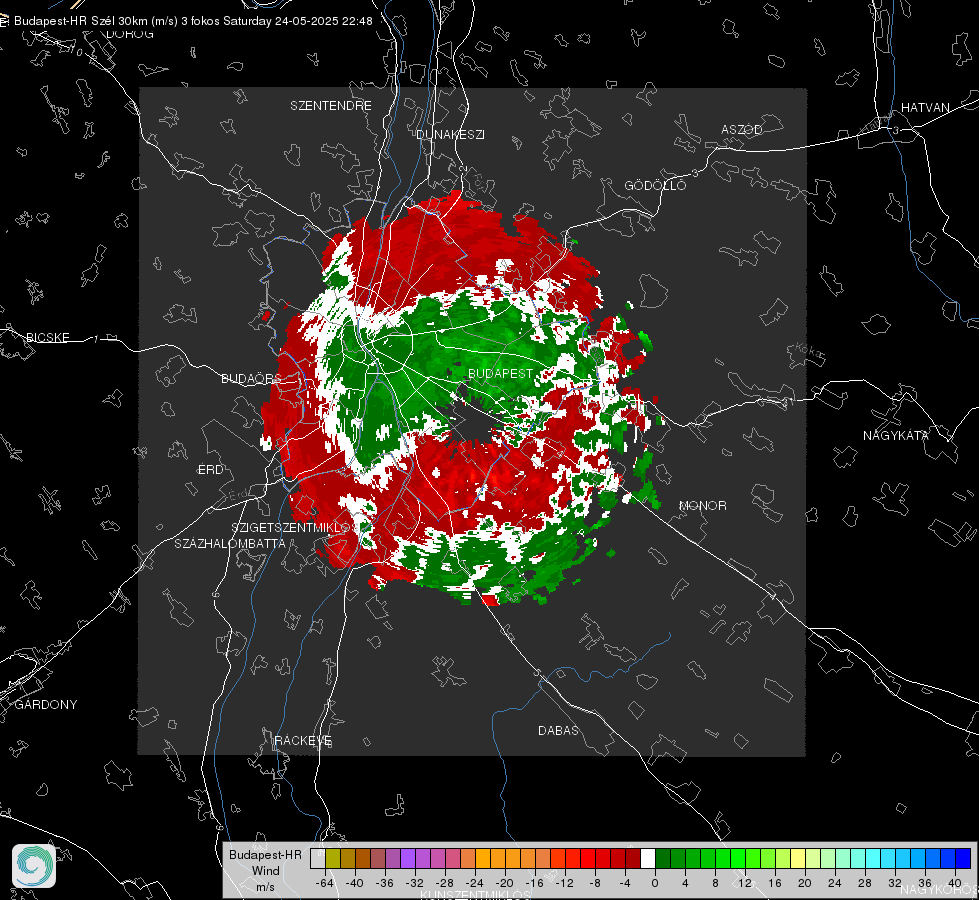Click the 28 legend value
This screenshot has width=979, height=900.
(865, 883)
